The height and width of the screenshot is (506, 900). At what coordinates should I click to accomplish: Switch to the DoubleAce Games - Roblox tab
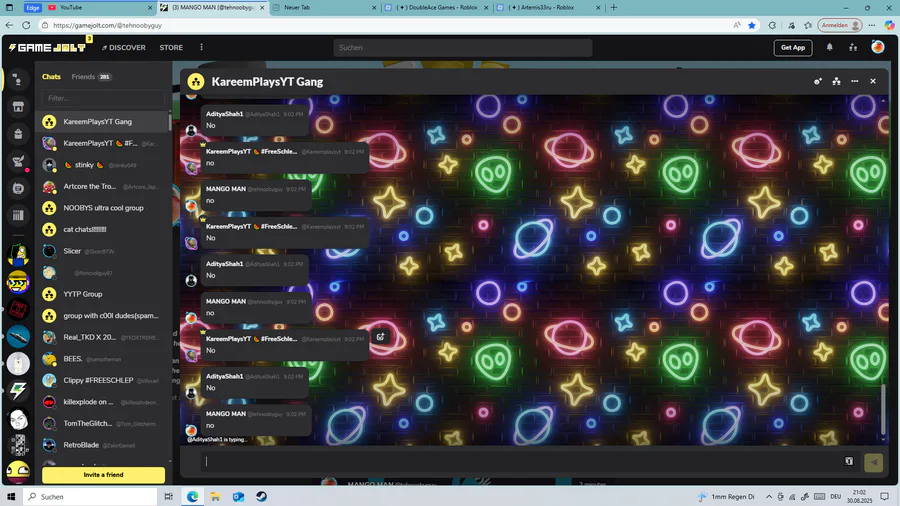coord(436,7)
